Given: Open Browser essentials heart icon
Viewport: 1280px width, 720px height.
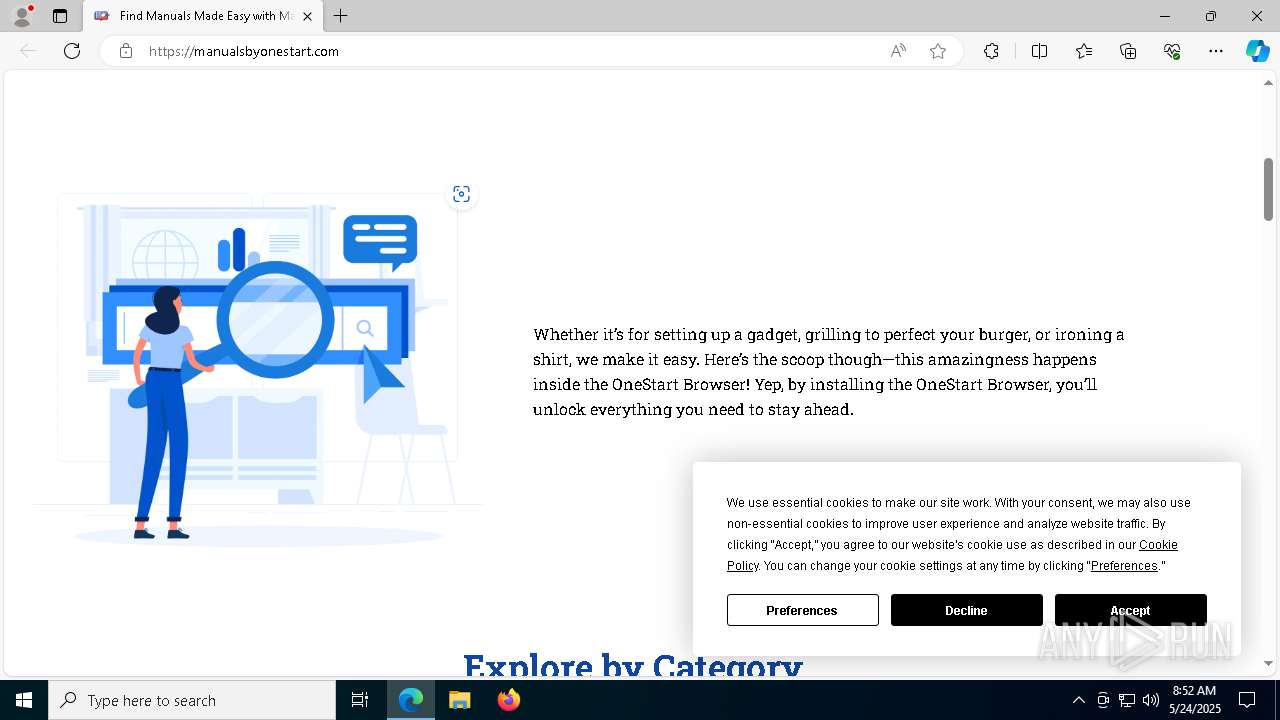Looking at the screenshot, I should click(x=1172, y=51).
